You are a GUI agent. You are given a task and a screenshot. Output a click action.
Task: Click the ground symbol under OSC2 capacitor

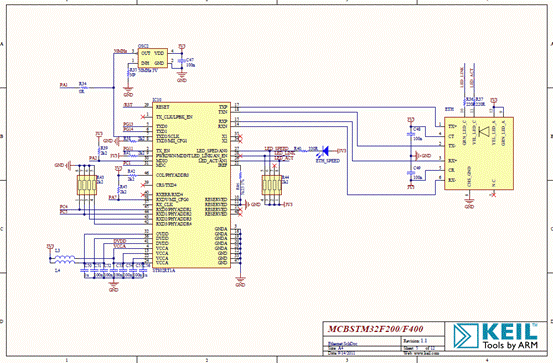coord(182,75)
